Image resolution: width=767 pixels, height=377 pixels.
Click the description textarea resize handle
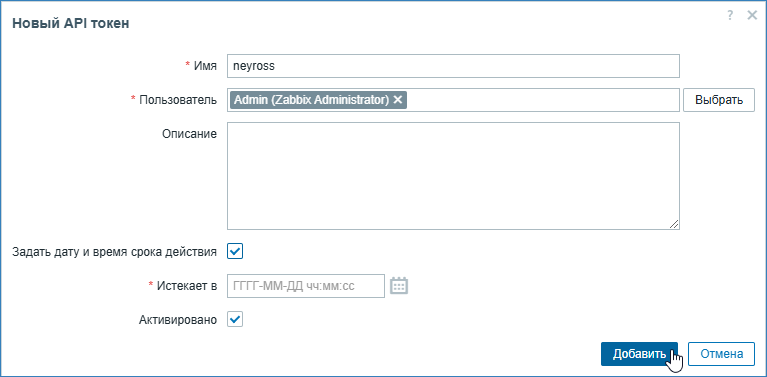click(x=674, y=224)
